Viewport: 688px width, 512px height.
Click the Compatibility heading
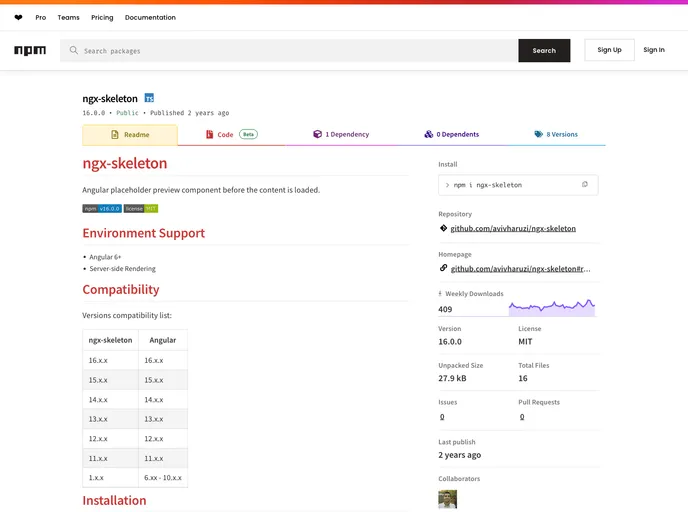point(121,290)
